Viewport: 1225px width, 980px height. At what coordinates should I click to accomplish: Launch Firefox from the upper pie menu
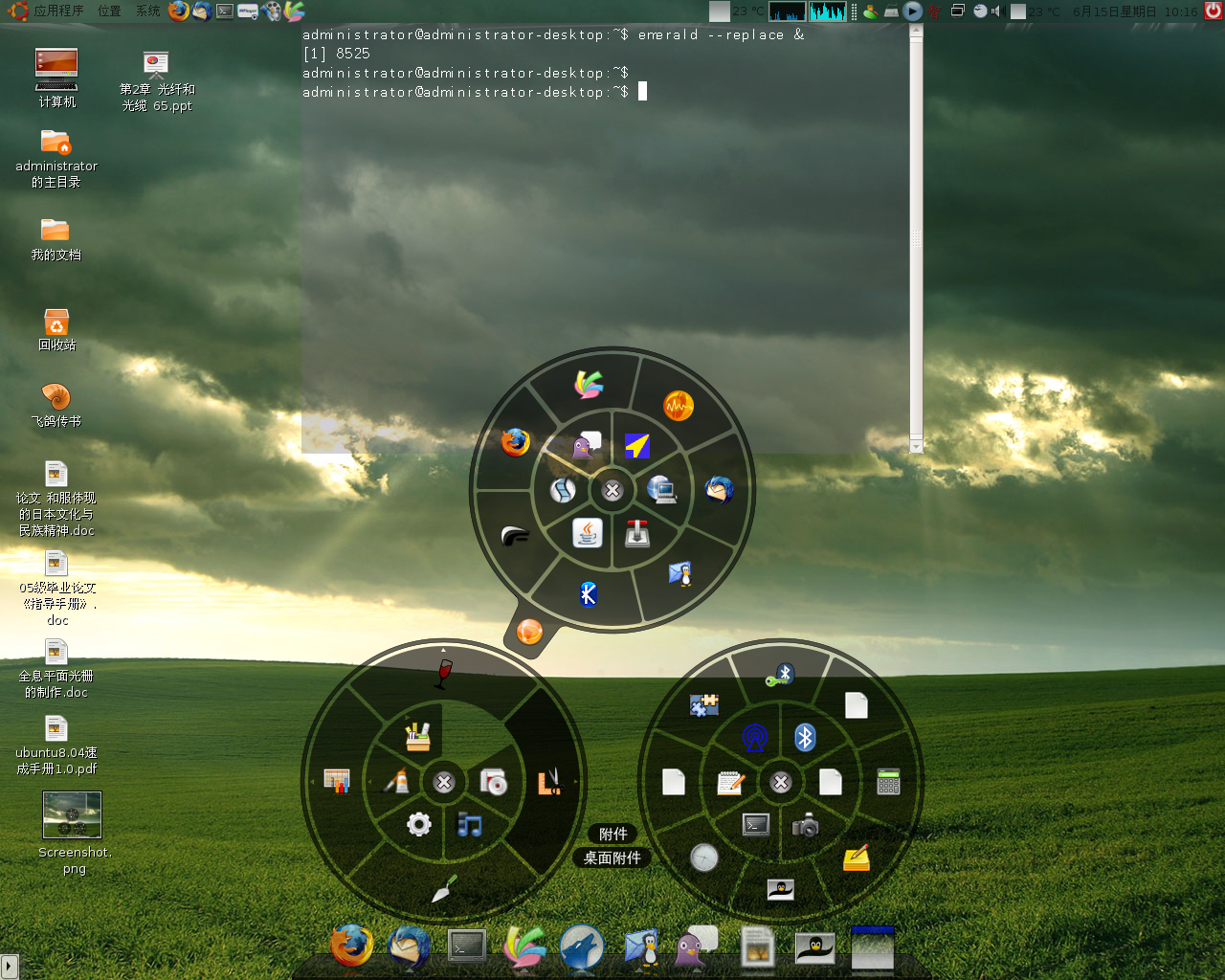click(x=515, y=442)
